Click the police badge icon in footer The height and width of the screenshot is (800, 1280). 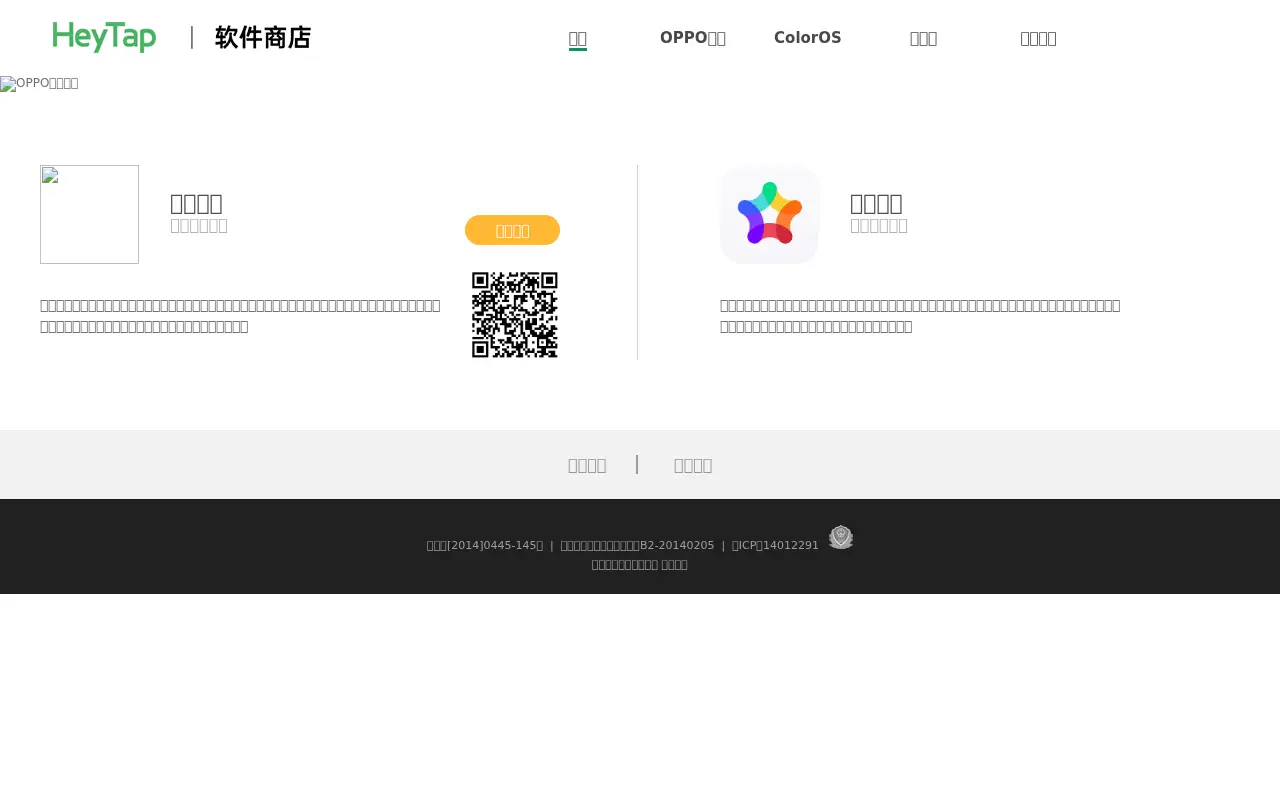pyautogui.click(x=841, y=538)
